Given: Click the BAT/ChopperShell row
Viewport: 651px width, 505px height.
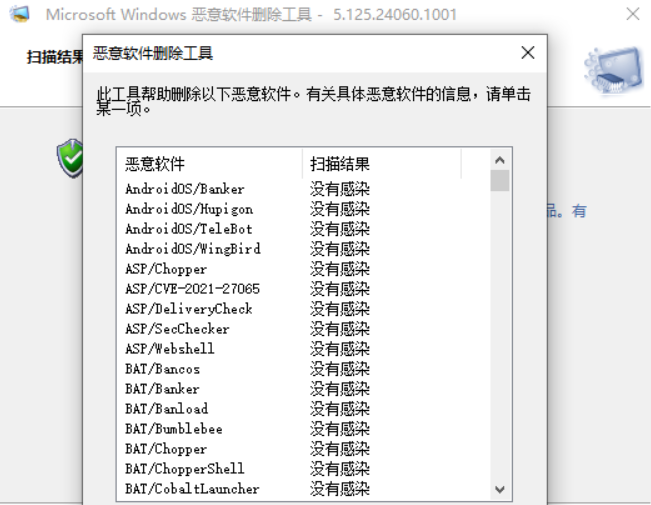Looking at the screenshot, I should (x=185, y=469).
